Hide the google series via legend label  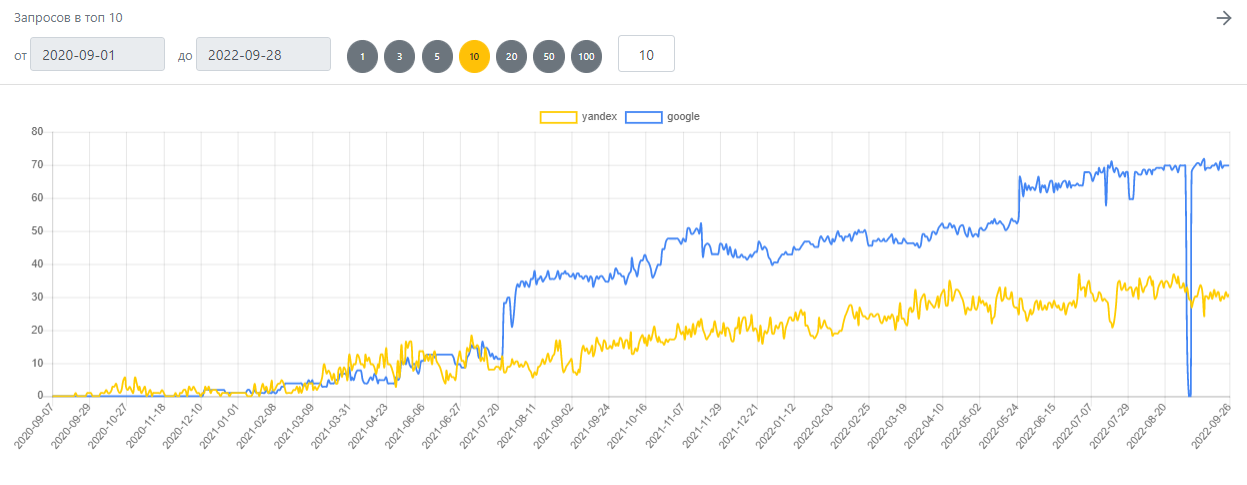(683, 117)
